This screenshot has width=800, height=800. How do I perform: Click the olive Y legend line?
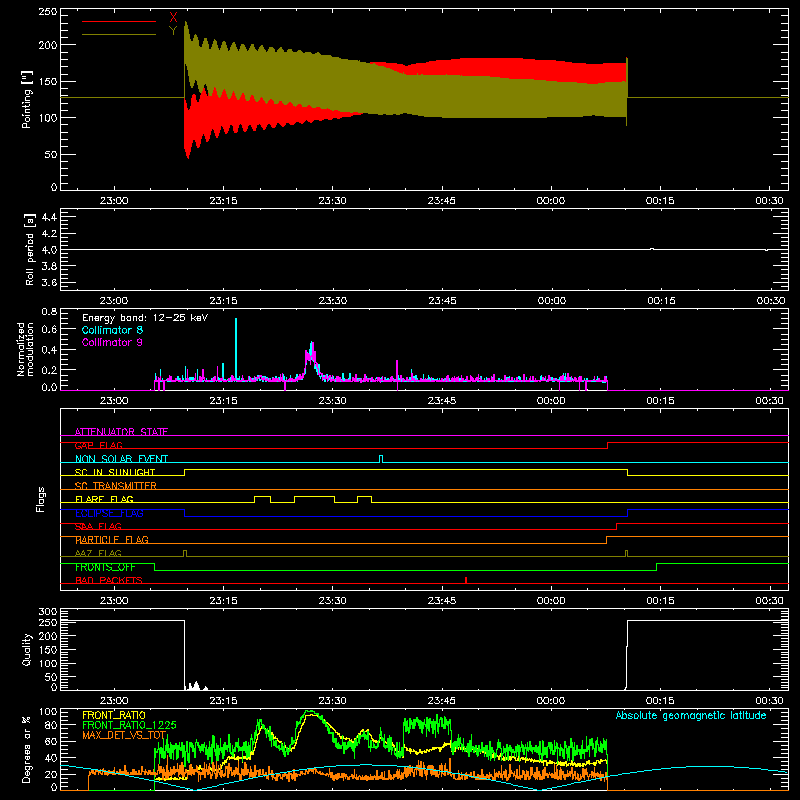click(119, 34)
